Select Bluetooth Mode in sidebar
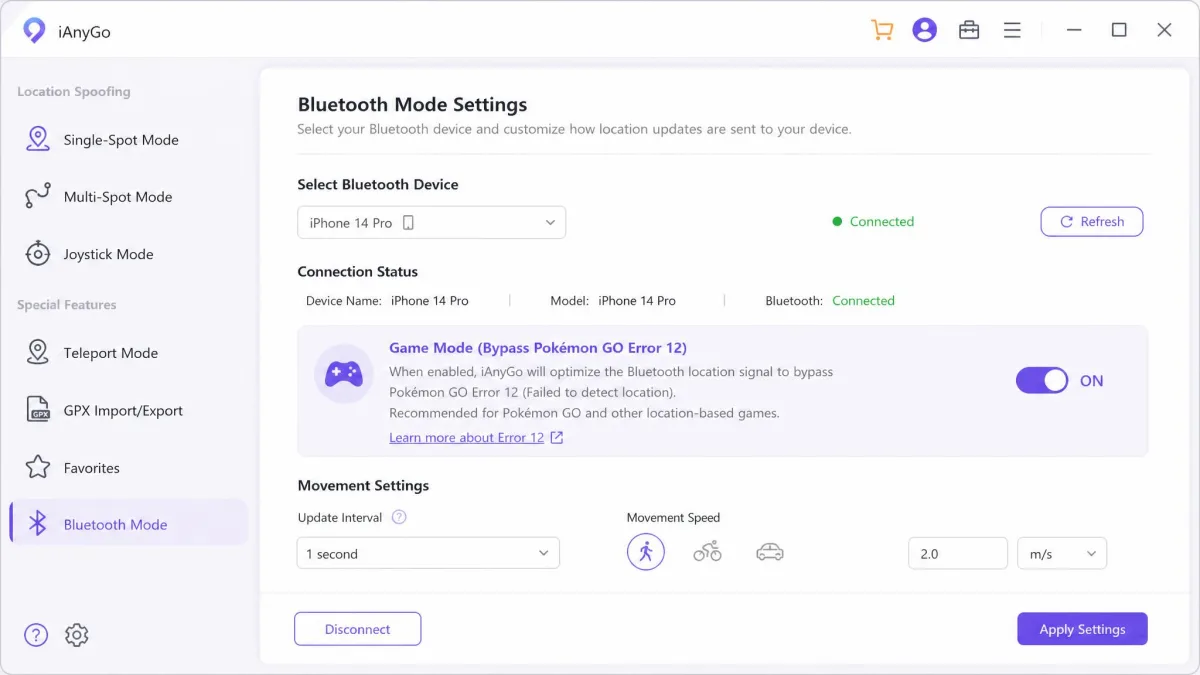 point(128,524)
